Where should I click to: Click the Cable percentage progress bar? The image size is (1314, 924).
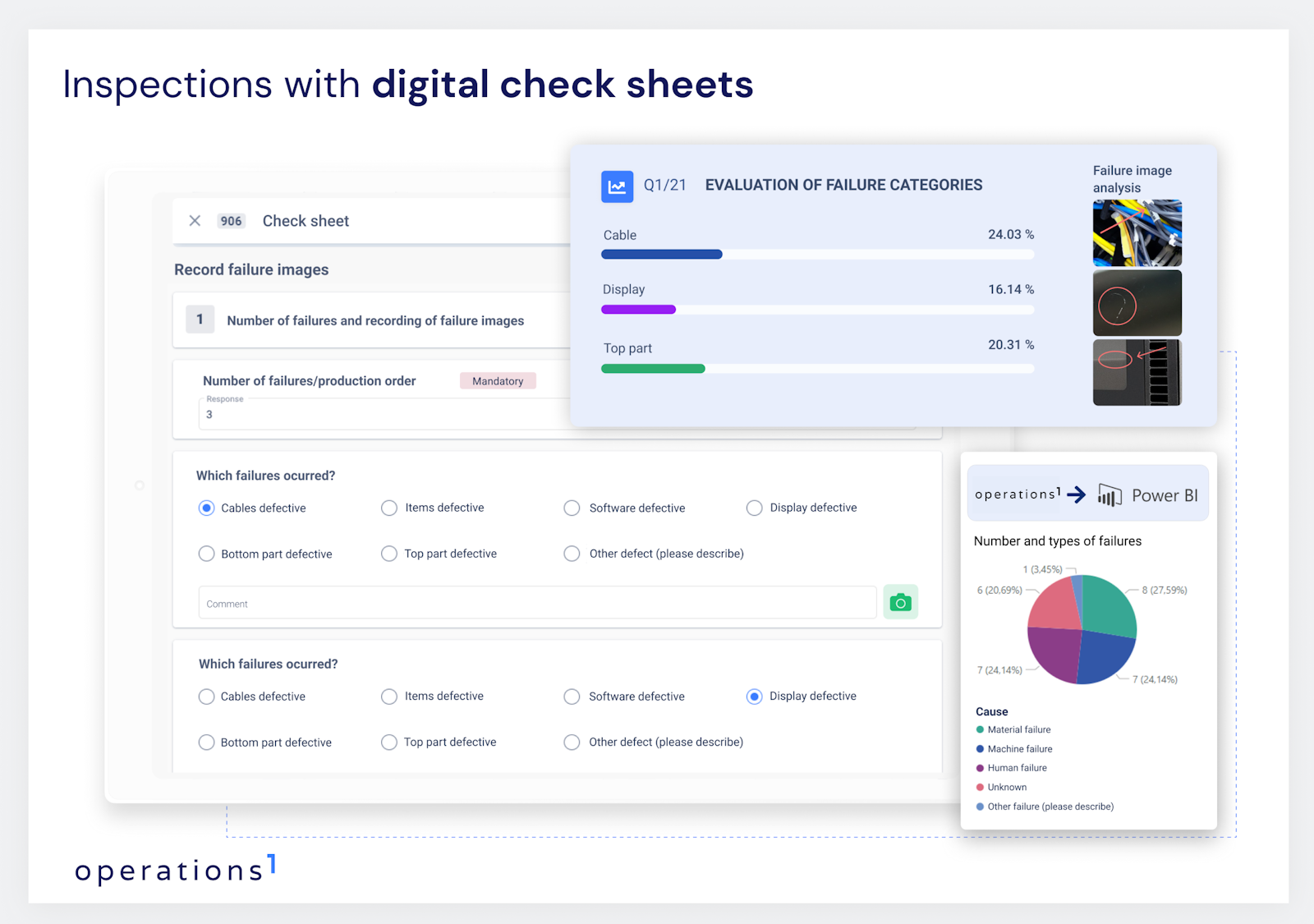coord(662,255)
